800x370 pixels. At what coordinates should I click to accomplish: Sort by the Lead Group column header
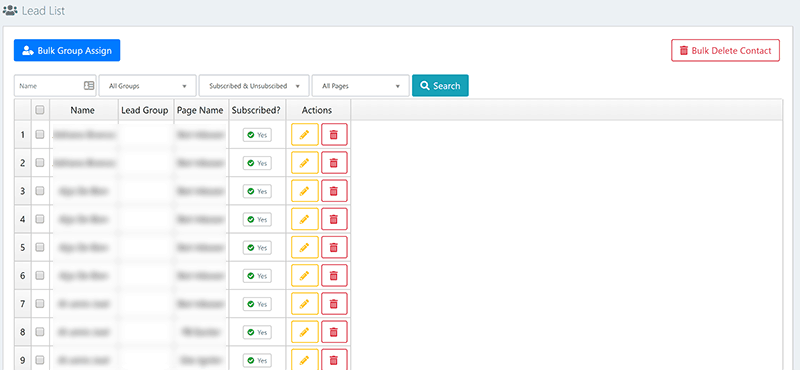click(x=145, y=110)
